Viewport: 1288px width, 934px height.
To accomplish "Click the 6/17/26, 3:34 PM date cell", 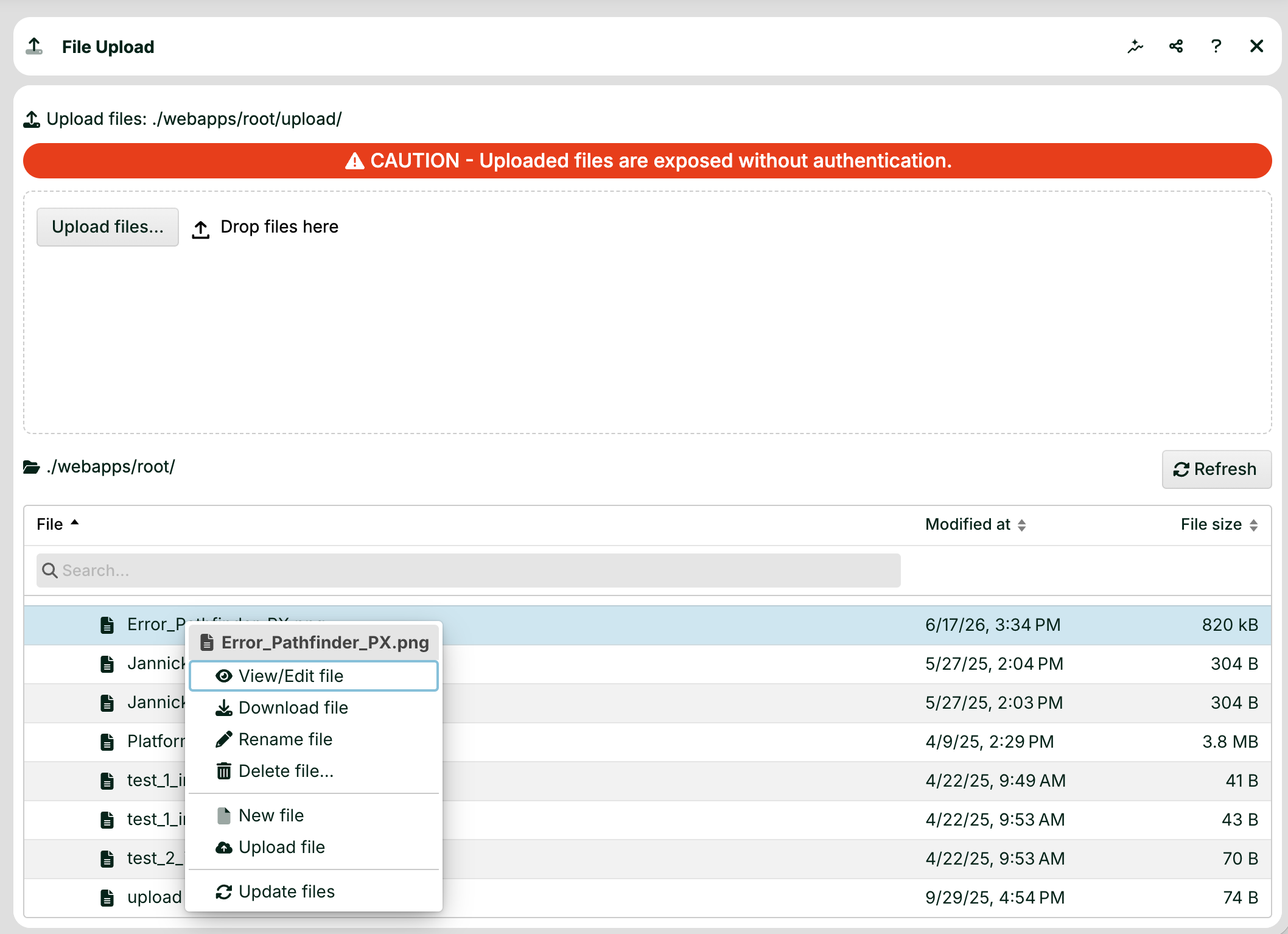I will point(993,625).
